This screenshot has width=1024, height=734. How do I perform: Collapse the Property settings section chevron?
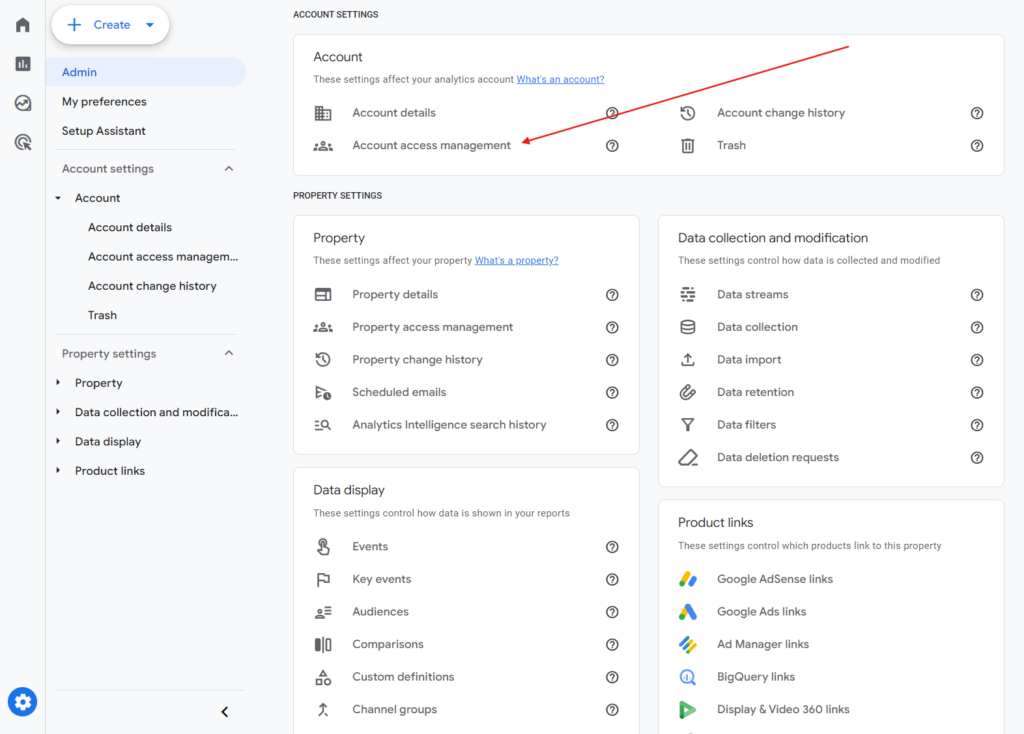tap(229, 354)
